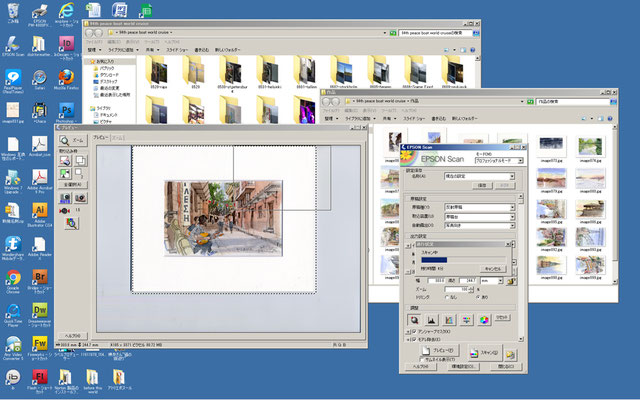
Task: Open the Flash desktop shortcut
Action: click(40, 381)
